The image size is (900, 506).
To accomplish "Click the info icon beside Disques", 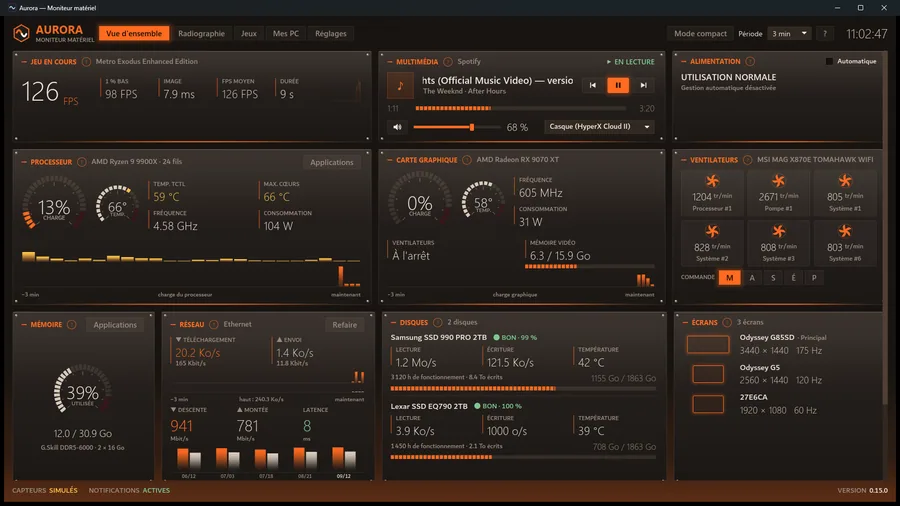I will (437, 322).
